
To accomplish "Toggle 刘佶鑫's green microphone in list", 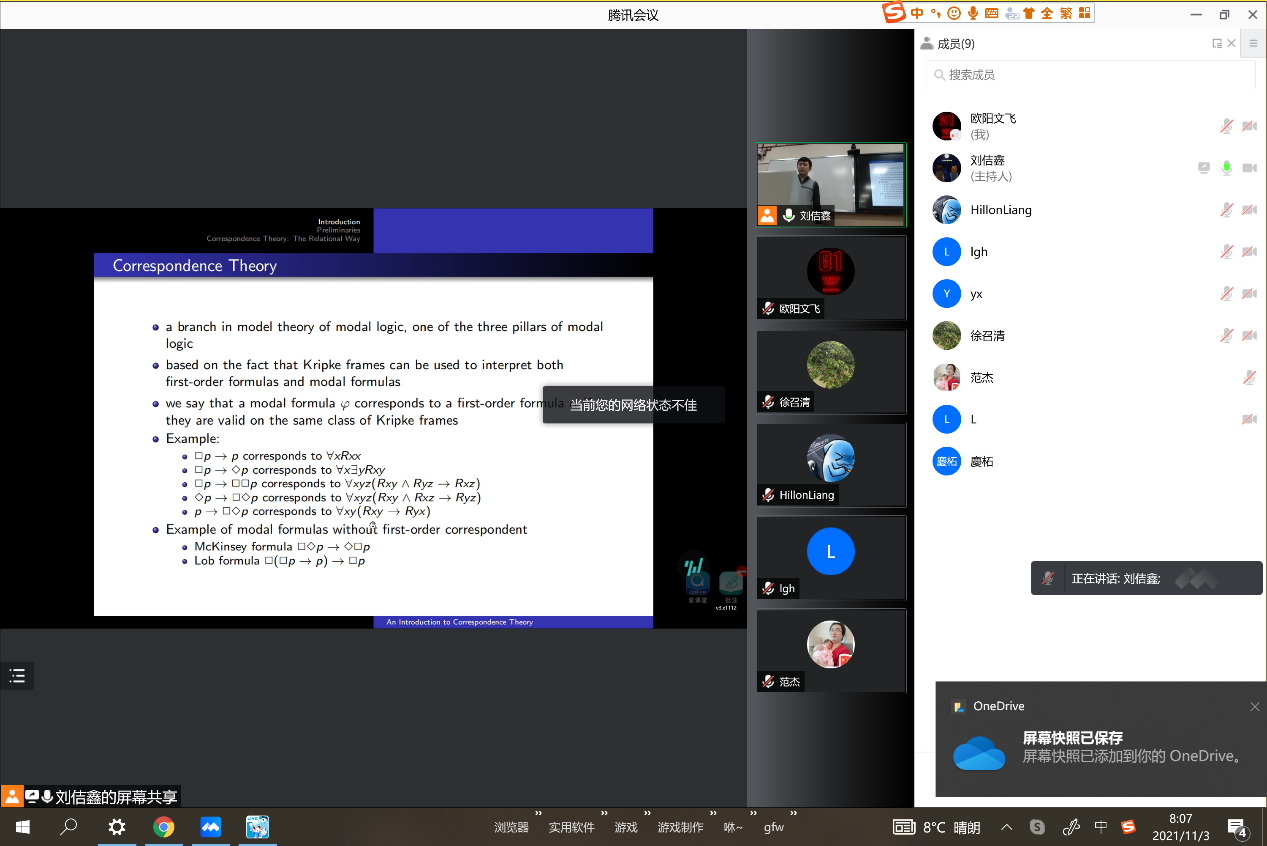I will (1226, 168).
